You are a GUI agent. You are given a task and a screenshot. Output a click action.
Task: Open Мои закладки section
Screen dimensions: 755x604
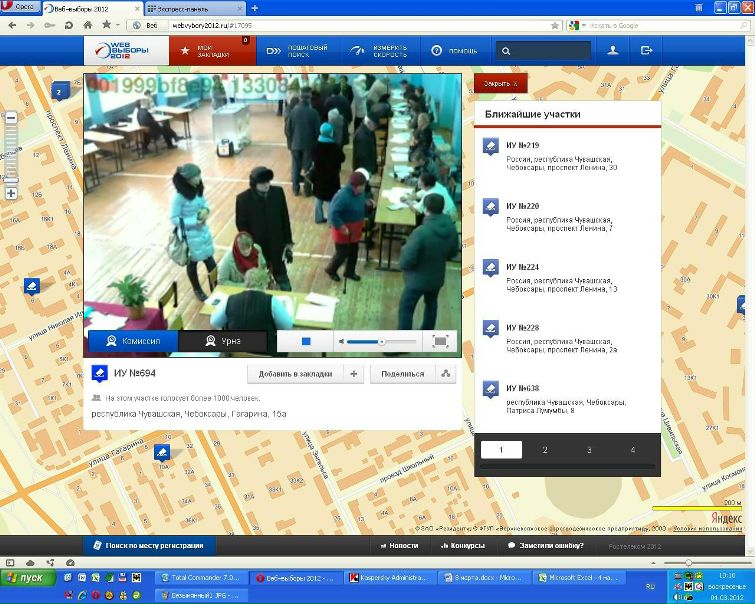[212, 51]
